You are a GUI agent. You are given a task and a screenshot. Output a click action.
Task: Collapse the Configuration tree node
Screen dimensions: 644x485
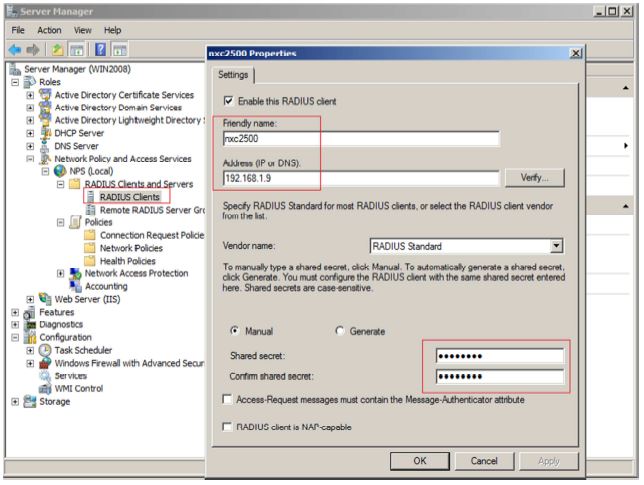(16, 338)
